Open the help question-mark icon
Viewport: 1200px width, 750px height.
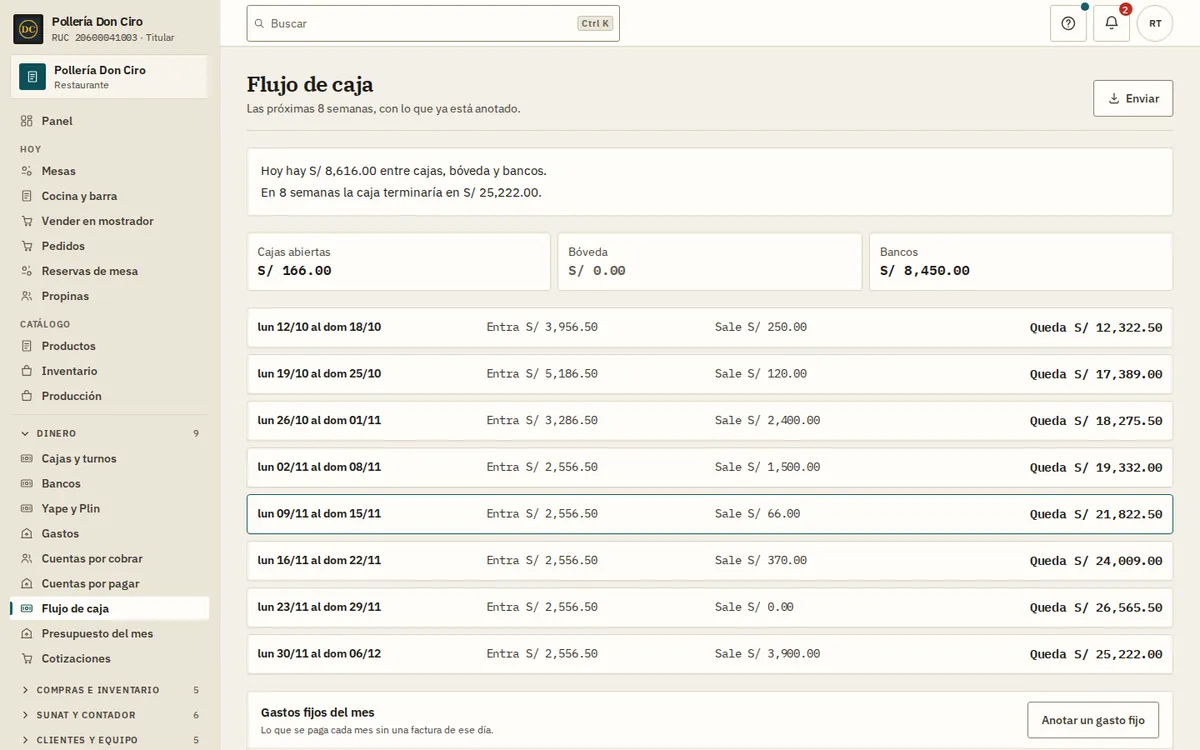click(1068, 23)
